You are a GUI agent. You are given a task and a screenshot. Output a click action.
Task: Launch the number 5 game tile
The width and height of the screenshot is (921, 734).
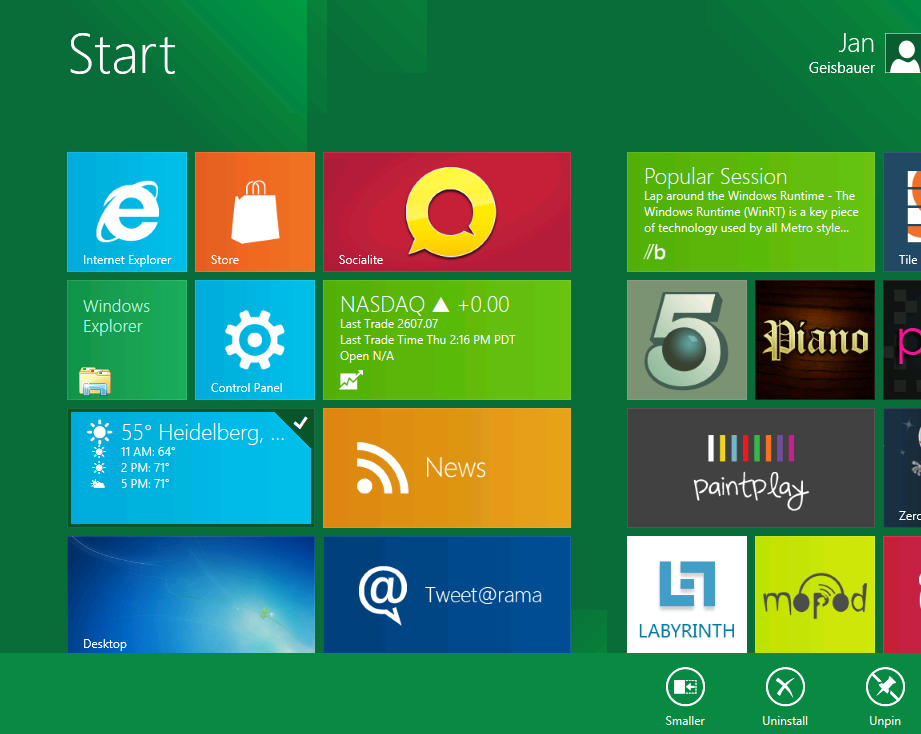[x=687, y=340]
